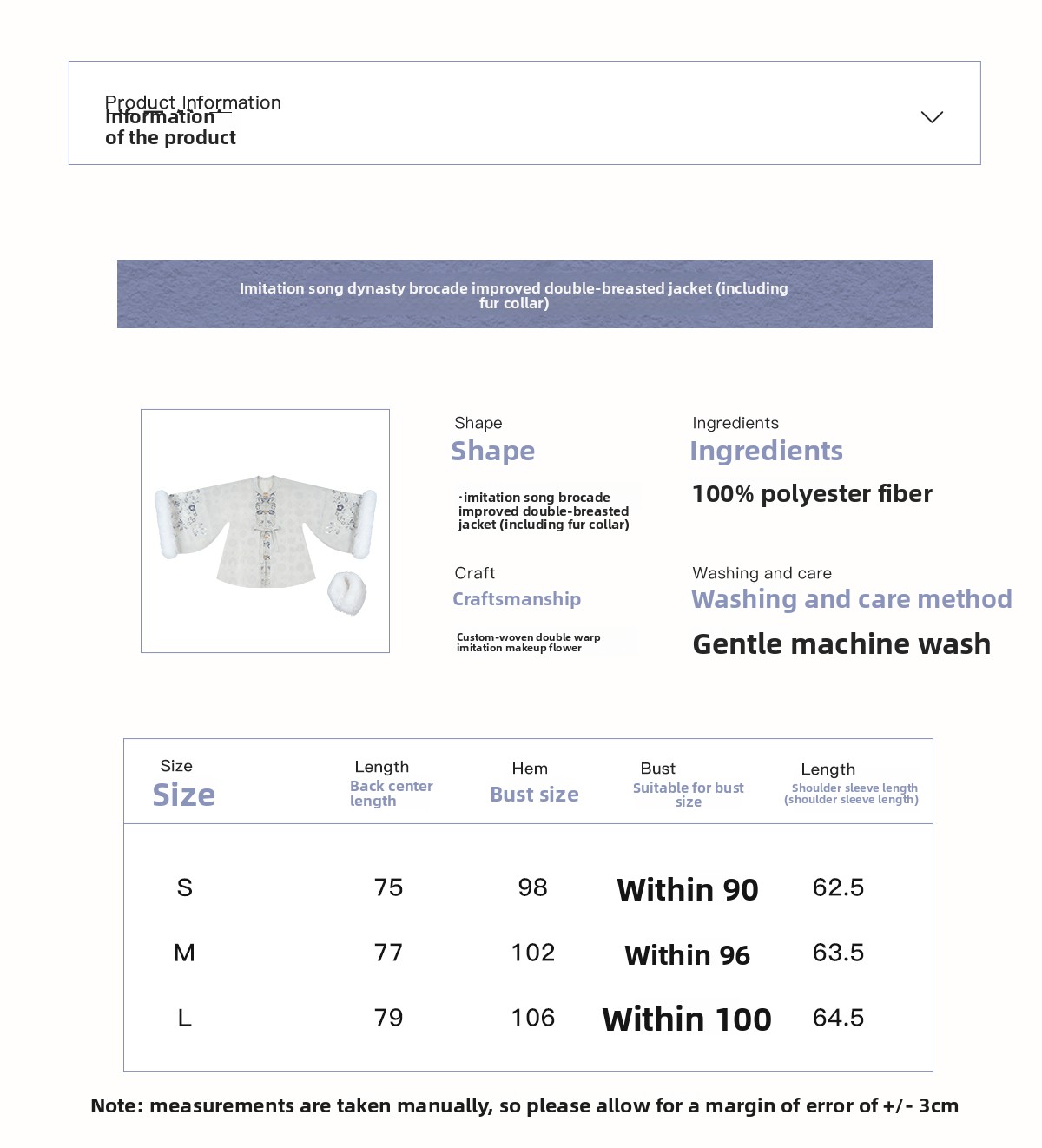This screenshot has width=1042, height=1148.
Task: Click Suitable for bust size column header
Action: pyautogui.click(x=688, y=794)
